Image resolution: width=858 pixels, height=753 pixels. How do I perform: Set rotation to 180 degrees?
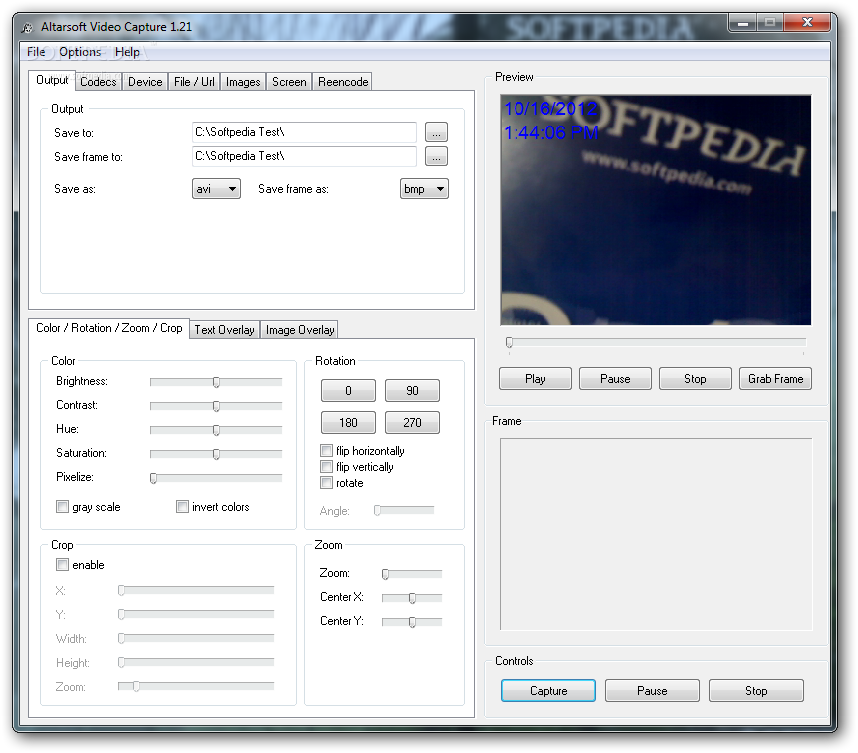click(x=349, y=422)
